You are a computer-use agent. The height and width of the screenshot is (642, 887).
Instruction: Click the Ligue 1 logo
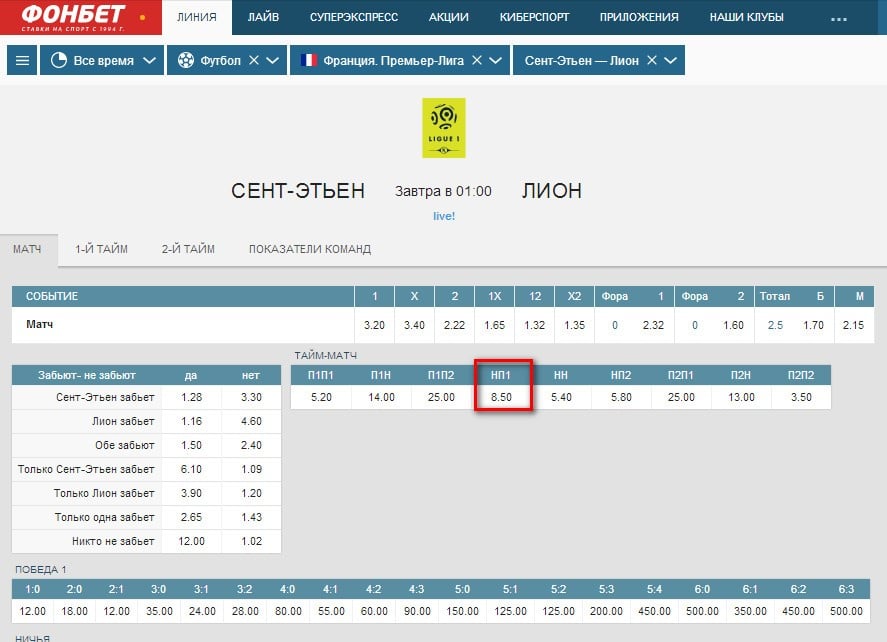pyautogui.click(x=444, y=128)
